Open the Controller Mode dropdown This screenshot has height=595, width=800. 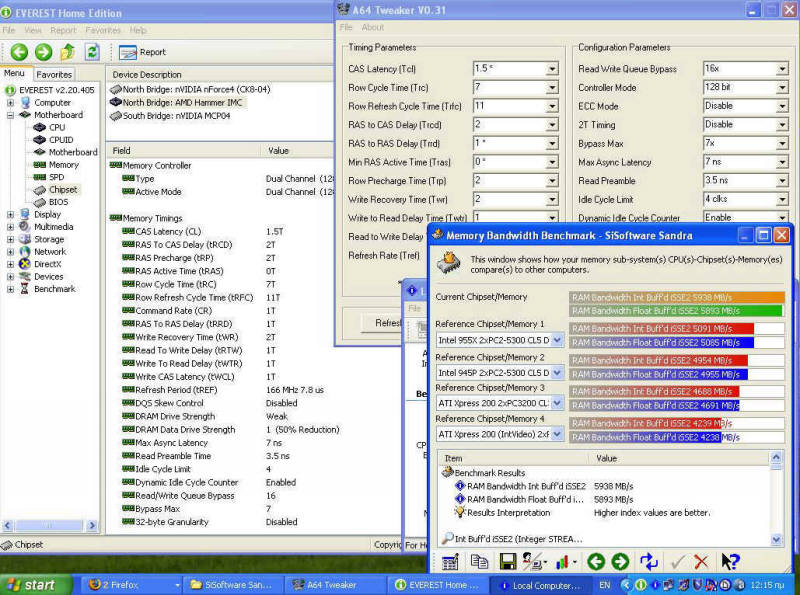(x=782, y=88)
